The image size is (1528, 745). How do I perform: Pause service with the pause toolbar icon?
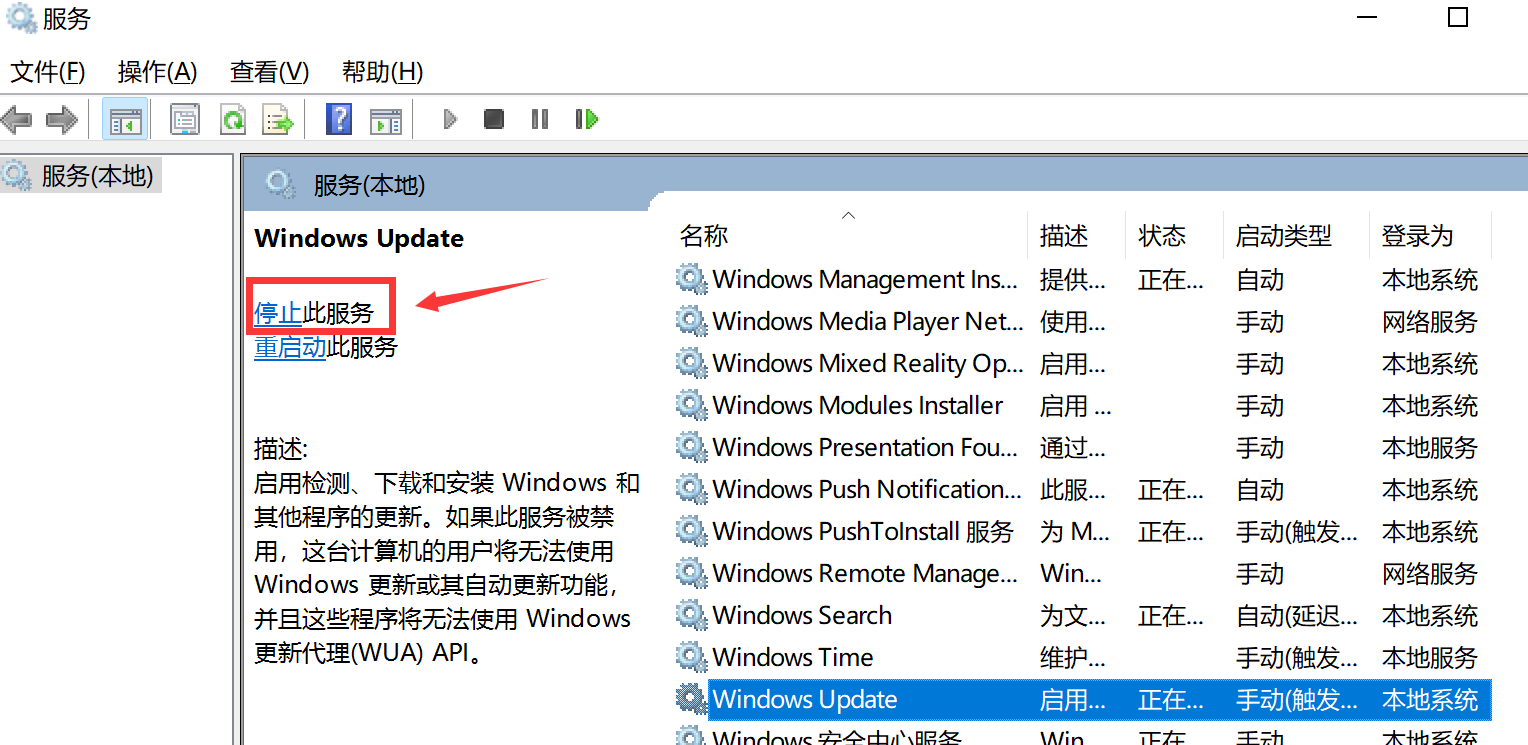click(540, 120)
